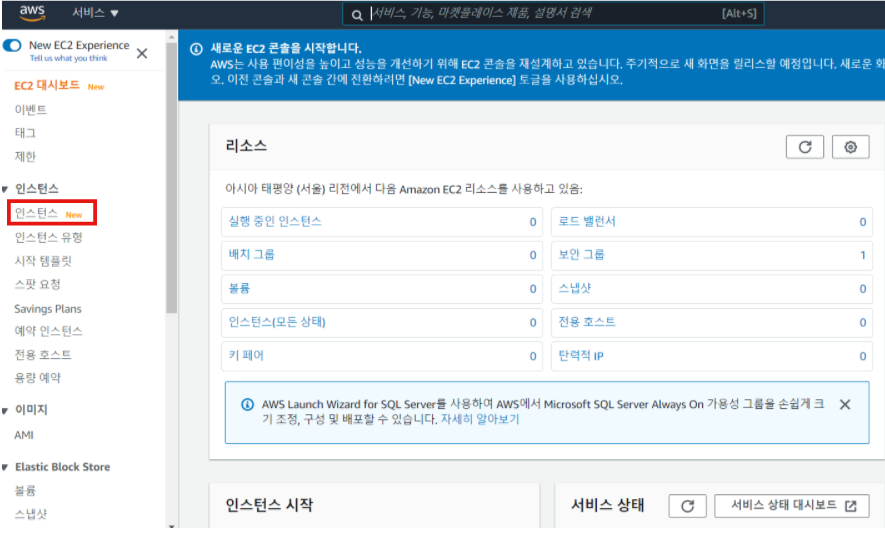
Task: Click the info icon in blue banner
Action: click(x=196, y=49)
